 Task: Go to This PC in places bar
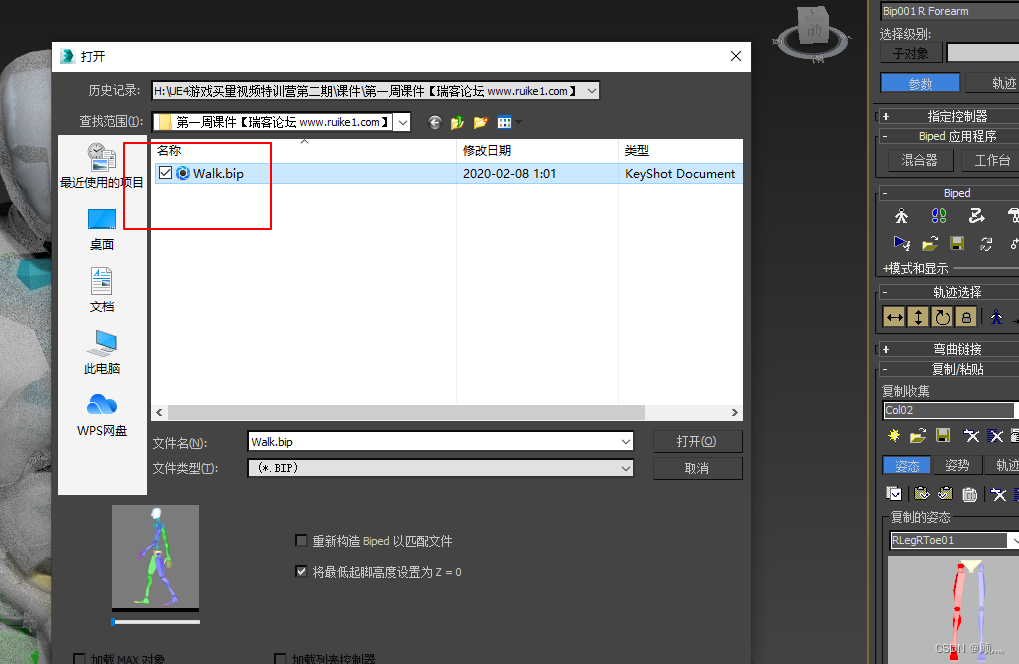click(101, 352)
